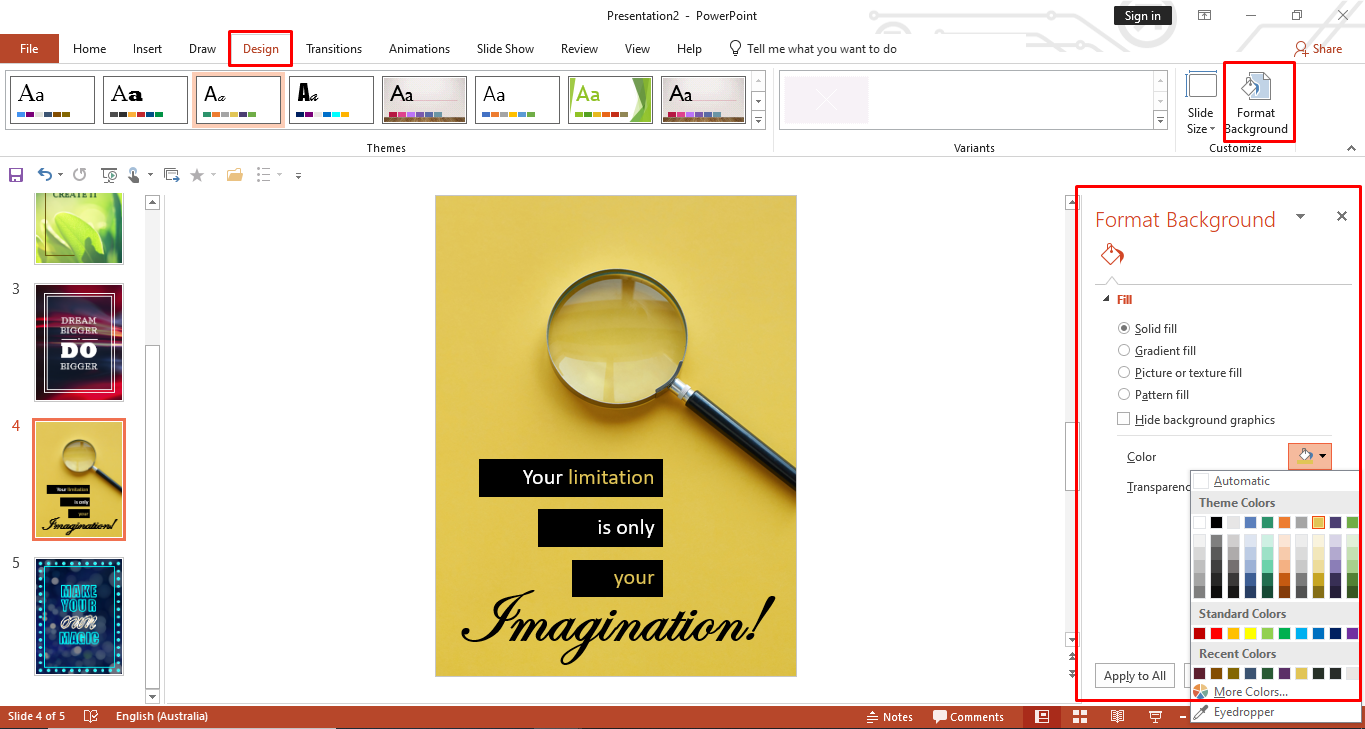Image resolution: width=1365 pixels, height=729 pixels.
Task: Click the Apply to All button
Action: (x=1134, y=675)
